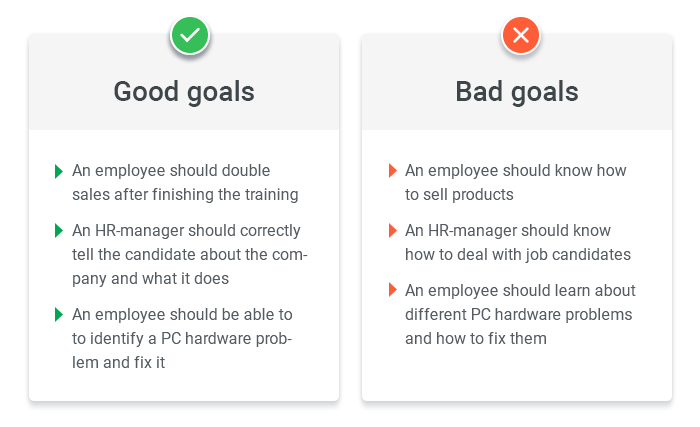Click text 'lem and fix it'
The image size is (700, 427).
pos(118,362)
